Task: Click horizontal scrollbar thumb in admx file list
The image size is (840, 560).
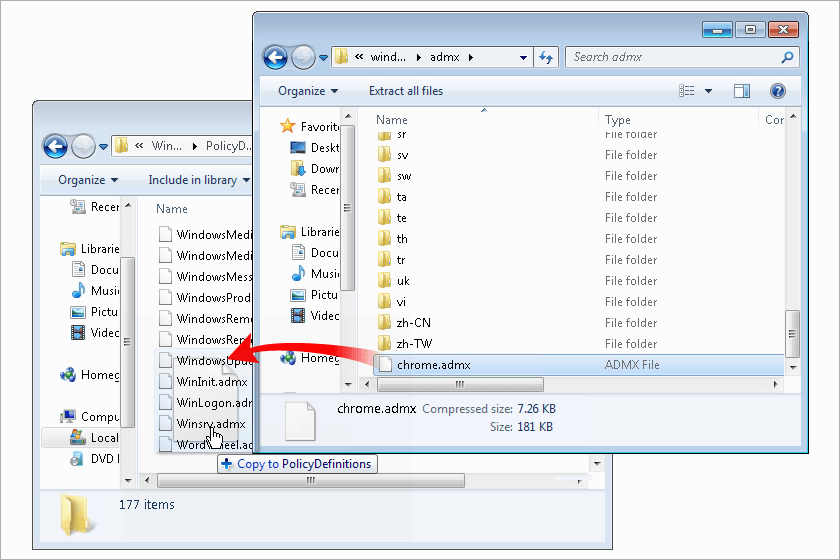Action: pyautogui.click(x=460, y=384)
